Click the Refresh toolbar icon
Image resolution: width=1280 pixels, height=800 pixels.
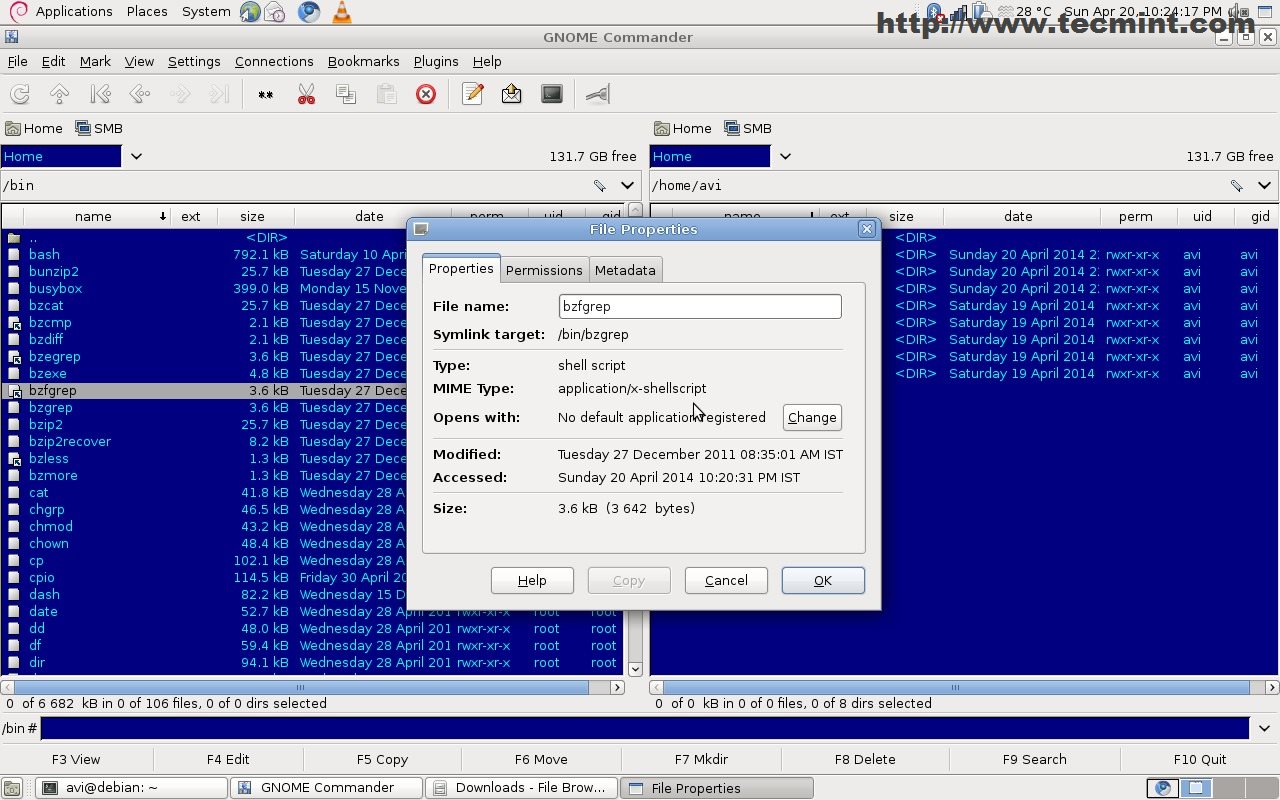pyautogui.click(x=19, y=94)
